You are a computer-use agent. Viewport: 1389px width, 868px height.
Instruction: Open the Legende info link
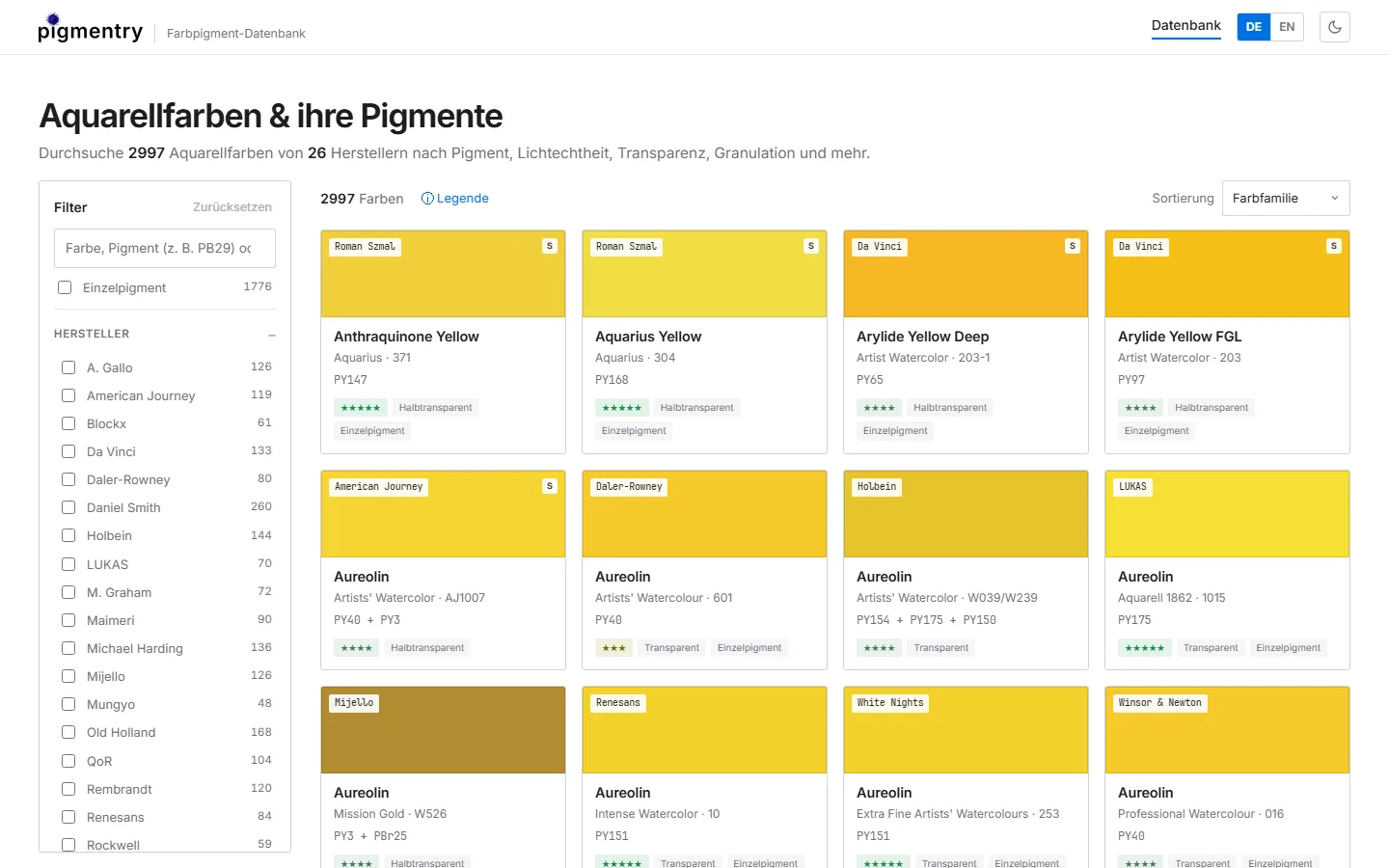455,199
